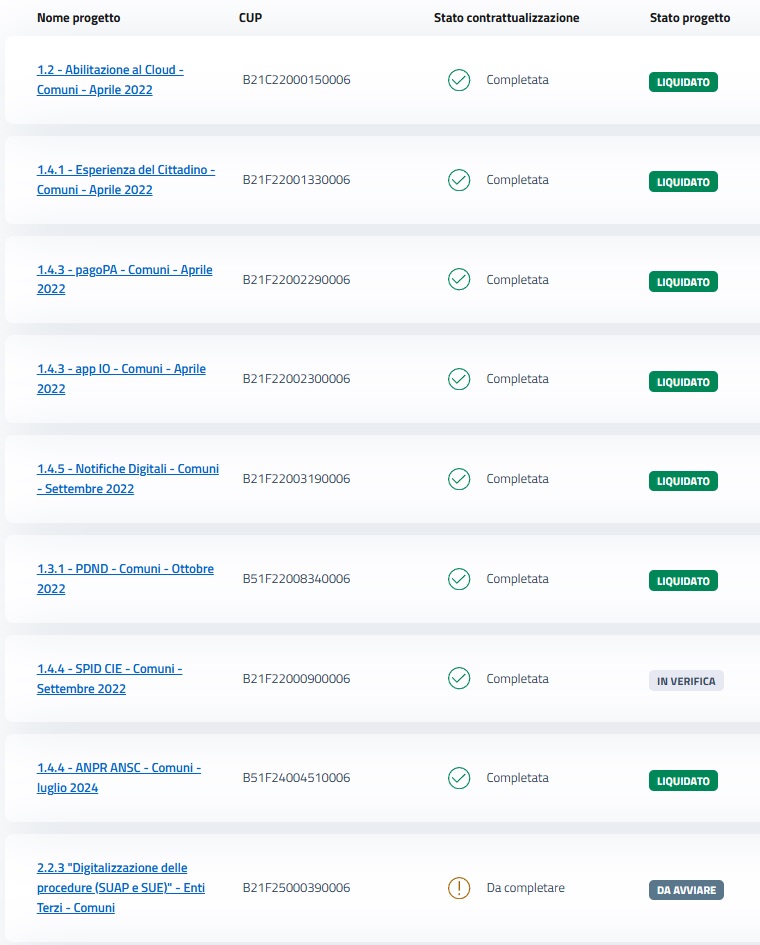Click the DA AVVIARE status badge

coord(685,890)
